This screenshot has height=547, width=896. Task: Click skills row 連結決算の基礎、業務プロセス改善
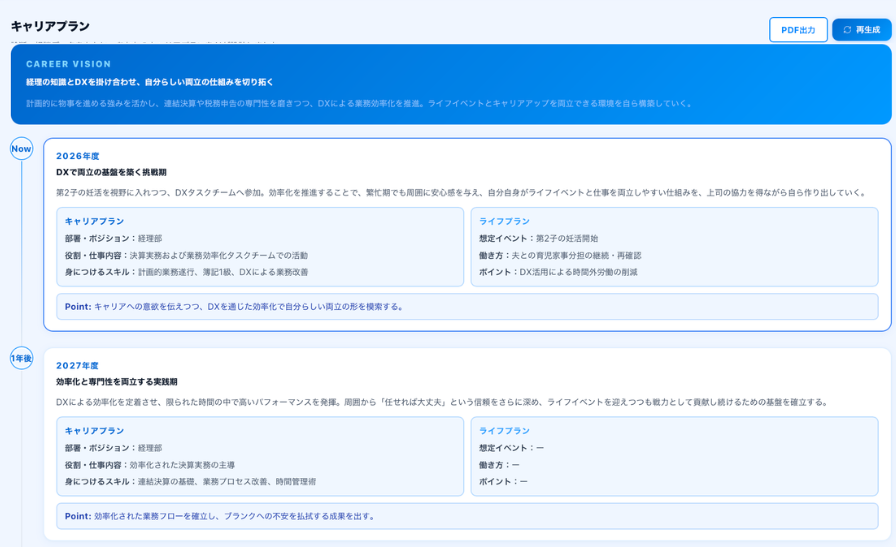click(190, 482)
